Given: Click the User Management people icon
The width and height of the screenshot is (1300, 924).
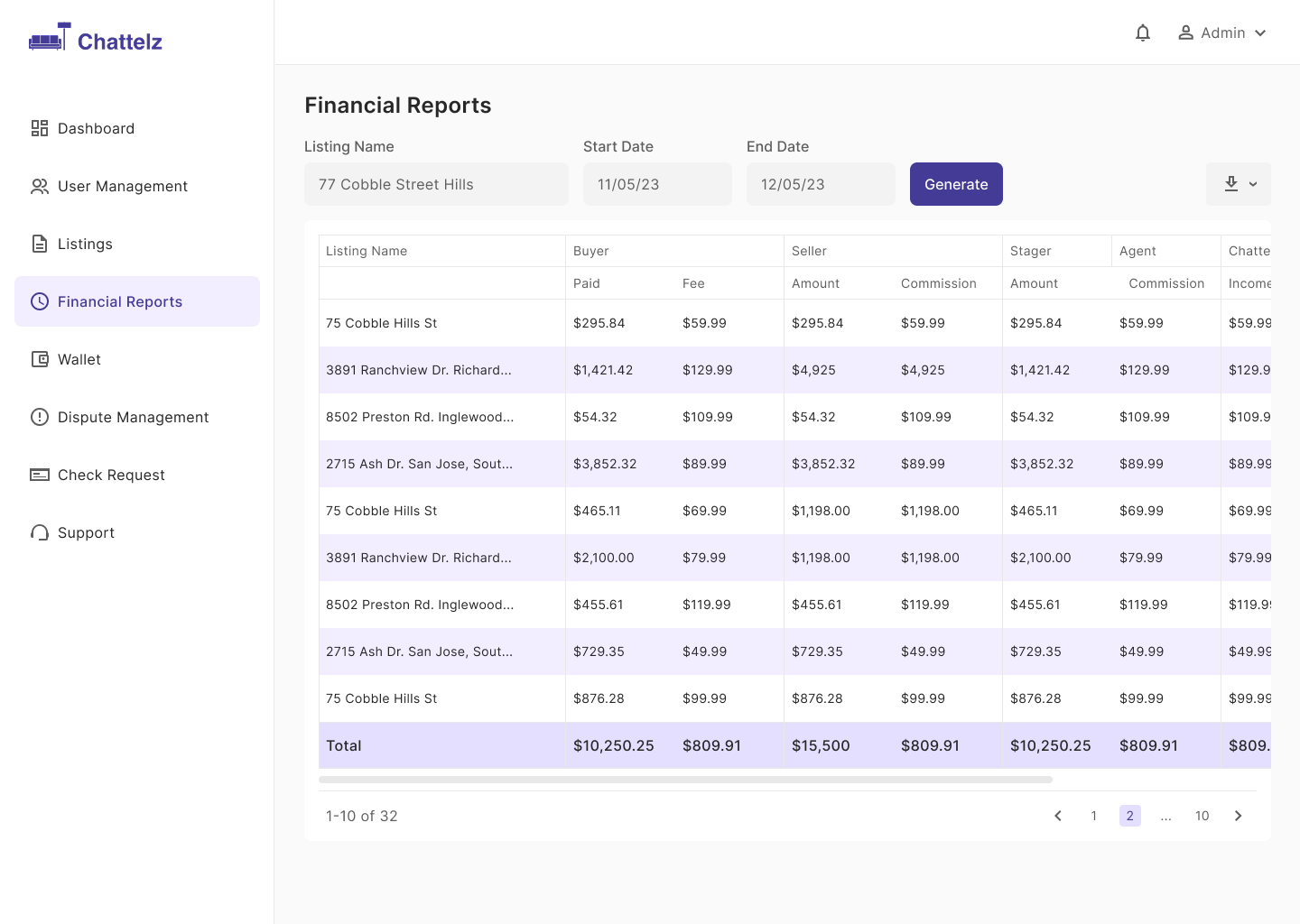Looking at the screenshot, I should pos(40,186).
